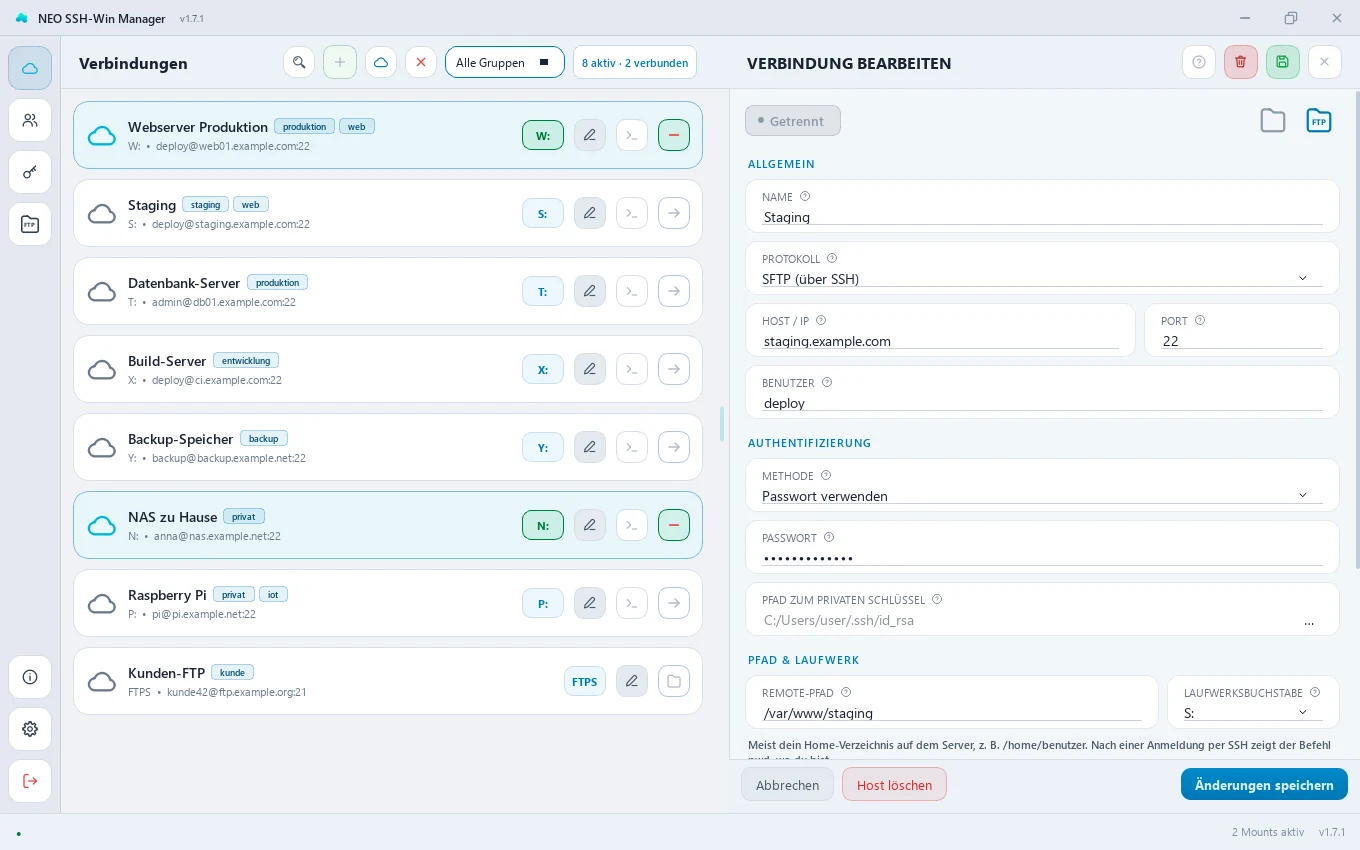The image size is (1360, 850).
Task: Disconnect Webserver Produktion with red minus
Action: (674, 135)
